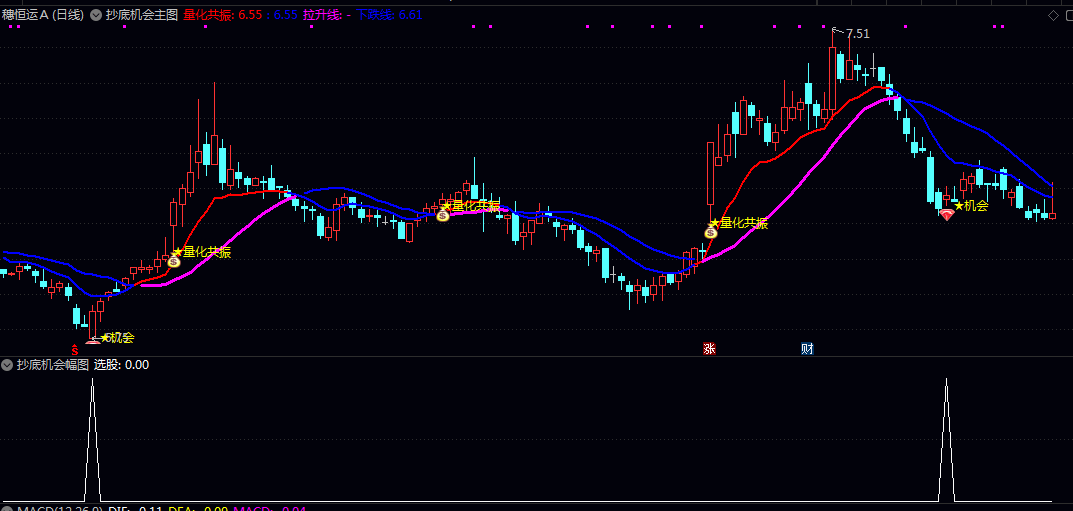Click the red 涨 badge icon
Image resolution: width=1073 pixels, height=511 pixels.
click(x=709, y=349)
